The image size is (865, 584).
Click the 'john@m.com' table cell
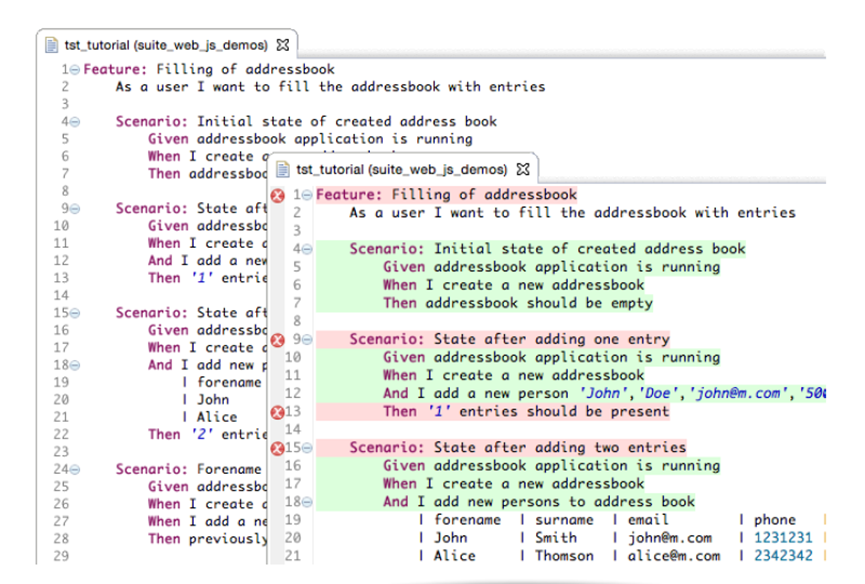pyautogui.click(x=670, y=538)
